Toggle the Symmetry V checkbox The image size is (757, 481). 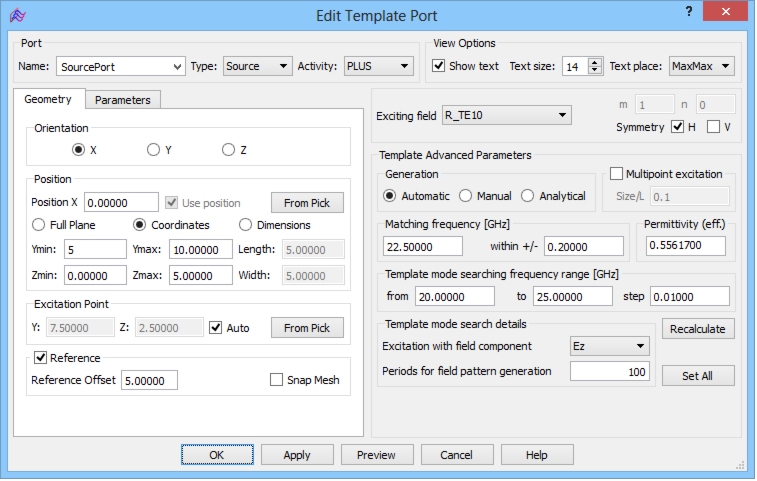point(713,127)
